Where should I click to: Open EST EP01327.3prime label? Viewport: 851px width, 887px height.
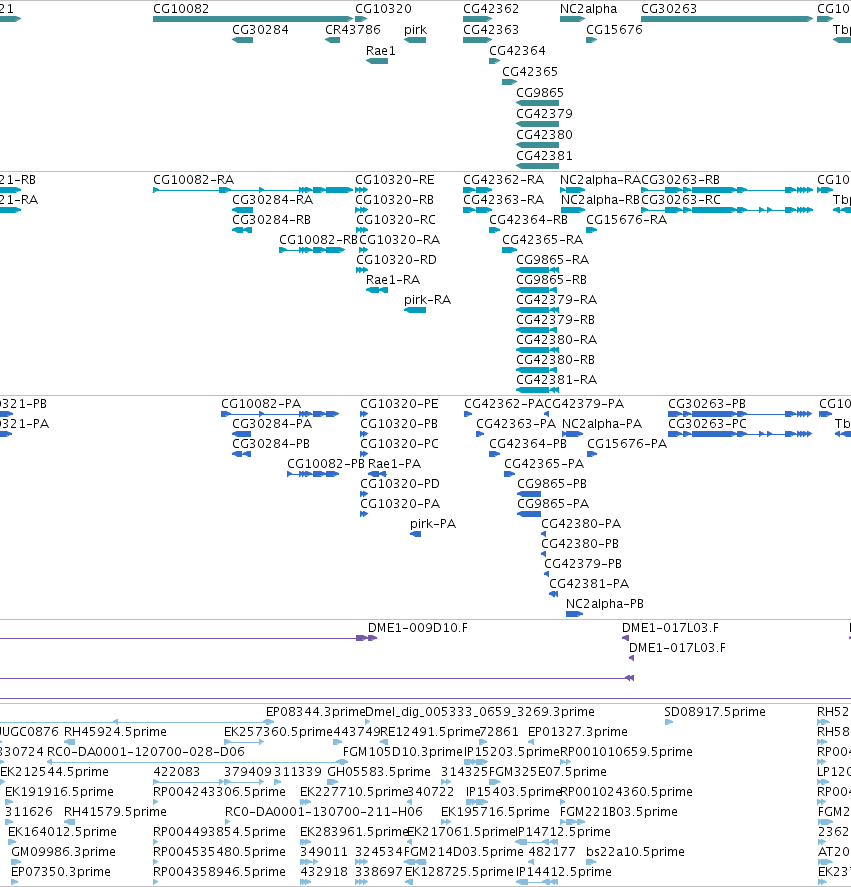[x=578, y=731]
